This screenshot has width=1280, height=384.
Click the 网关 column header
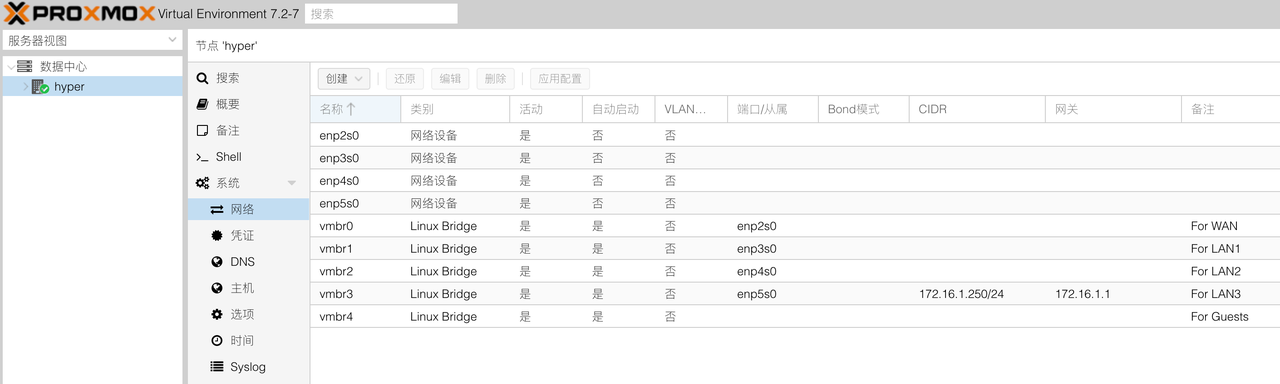tap(1113, 109)
